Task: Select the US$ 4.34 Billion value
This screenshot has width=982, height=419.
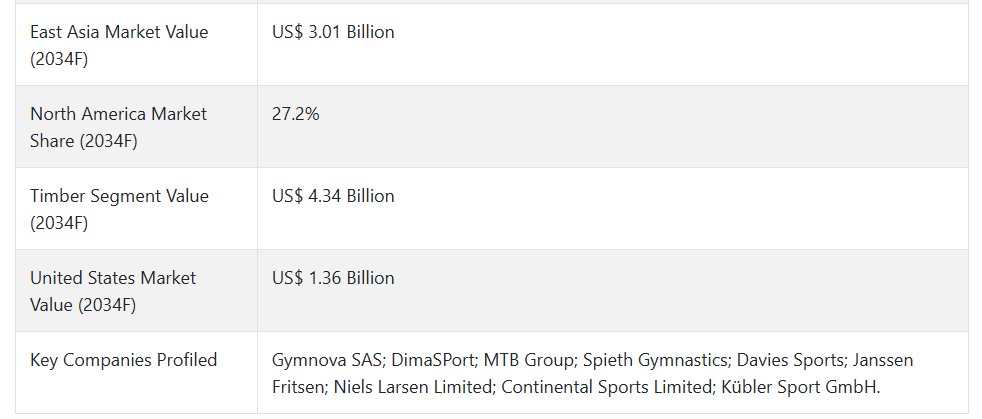Action: point(333,196)
